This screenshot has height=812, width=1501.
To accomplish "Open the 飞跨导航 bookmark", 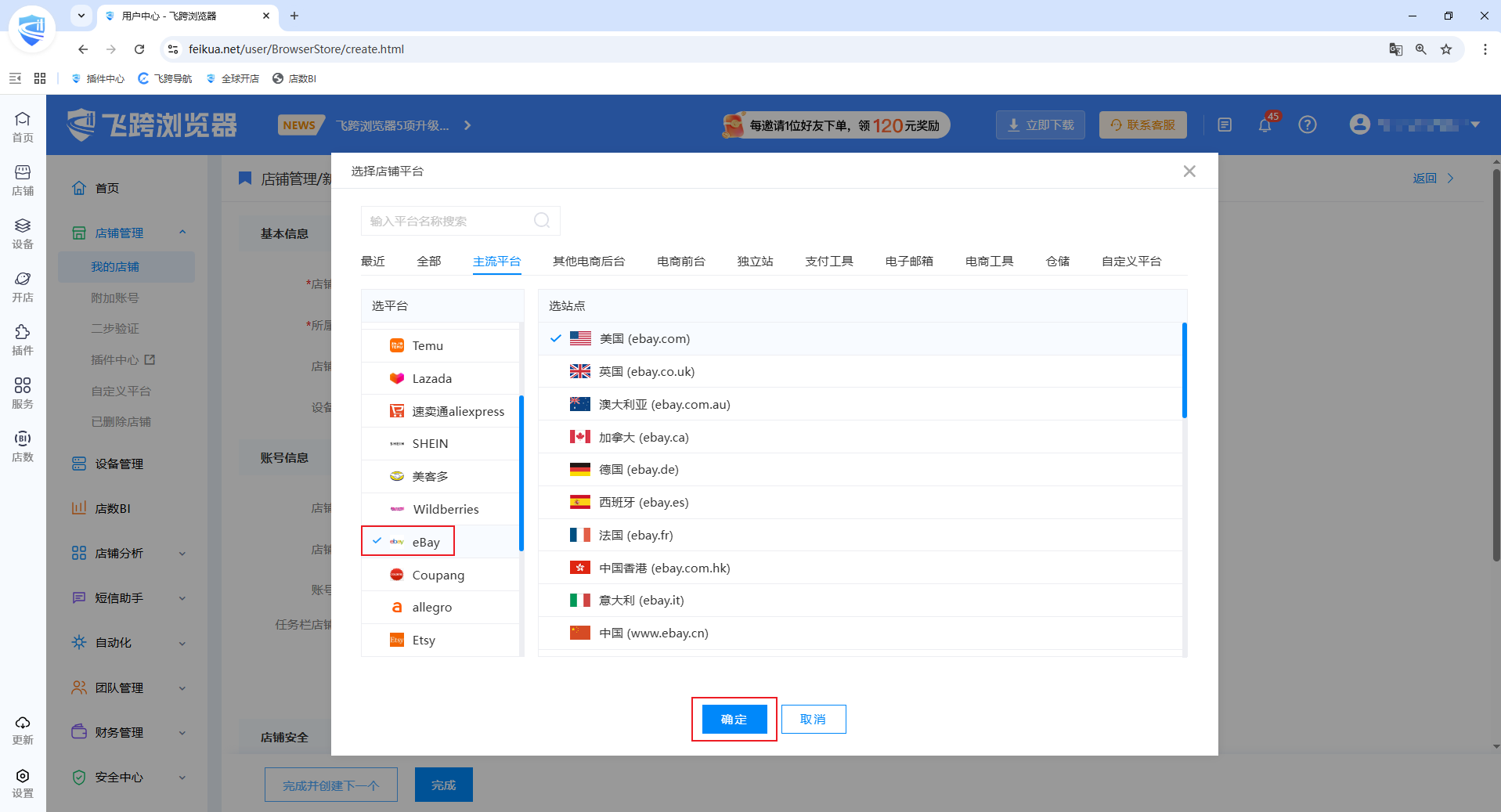I will pyautogui.click(x=165, y=78).
